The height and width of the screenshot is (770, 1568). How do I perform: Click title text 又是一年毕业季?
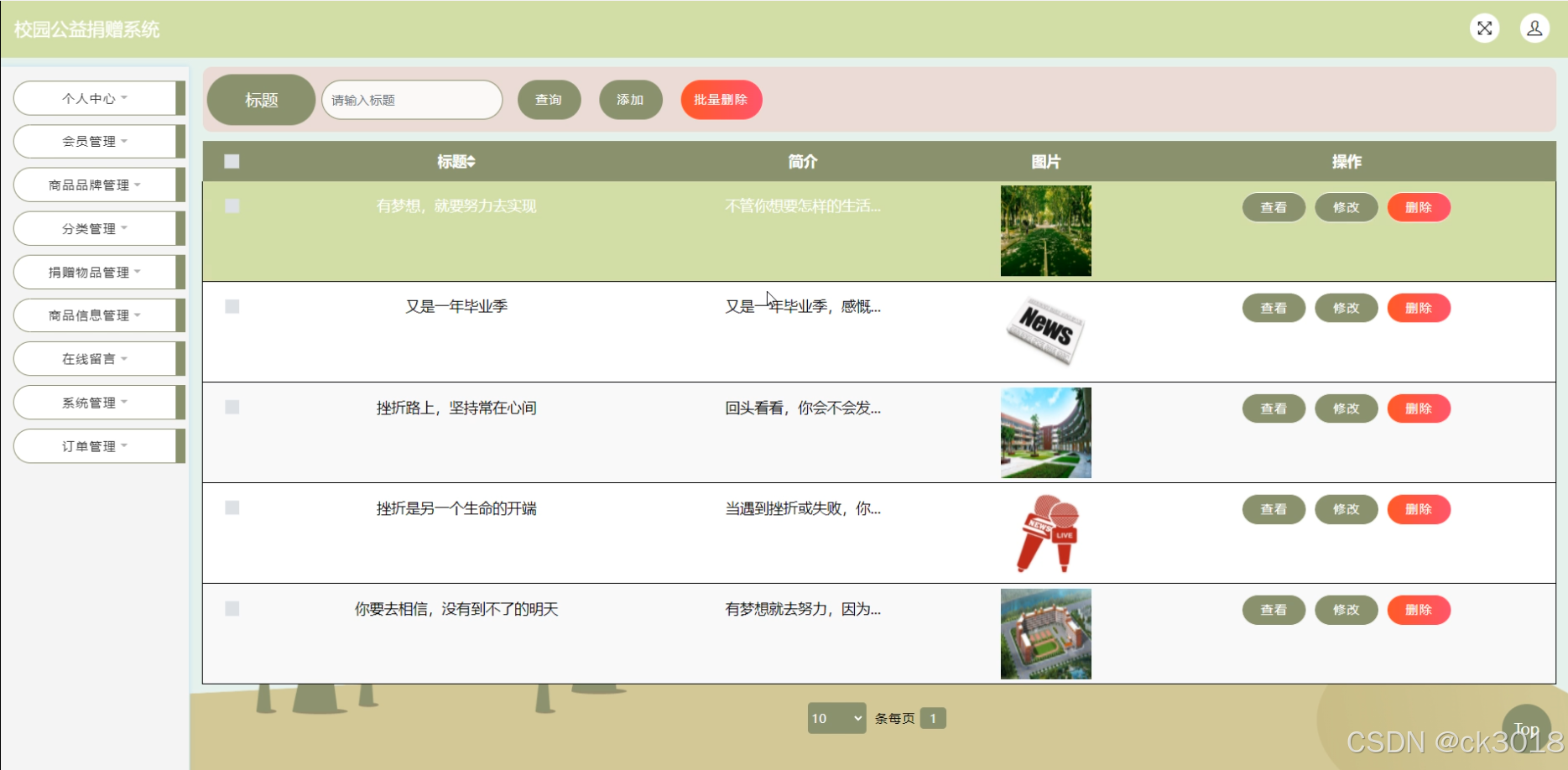click(x=456, y=307)
